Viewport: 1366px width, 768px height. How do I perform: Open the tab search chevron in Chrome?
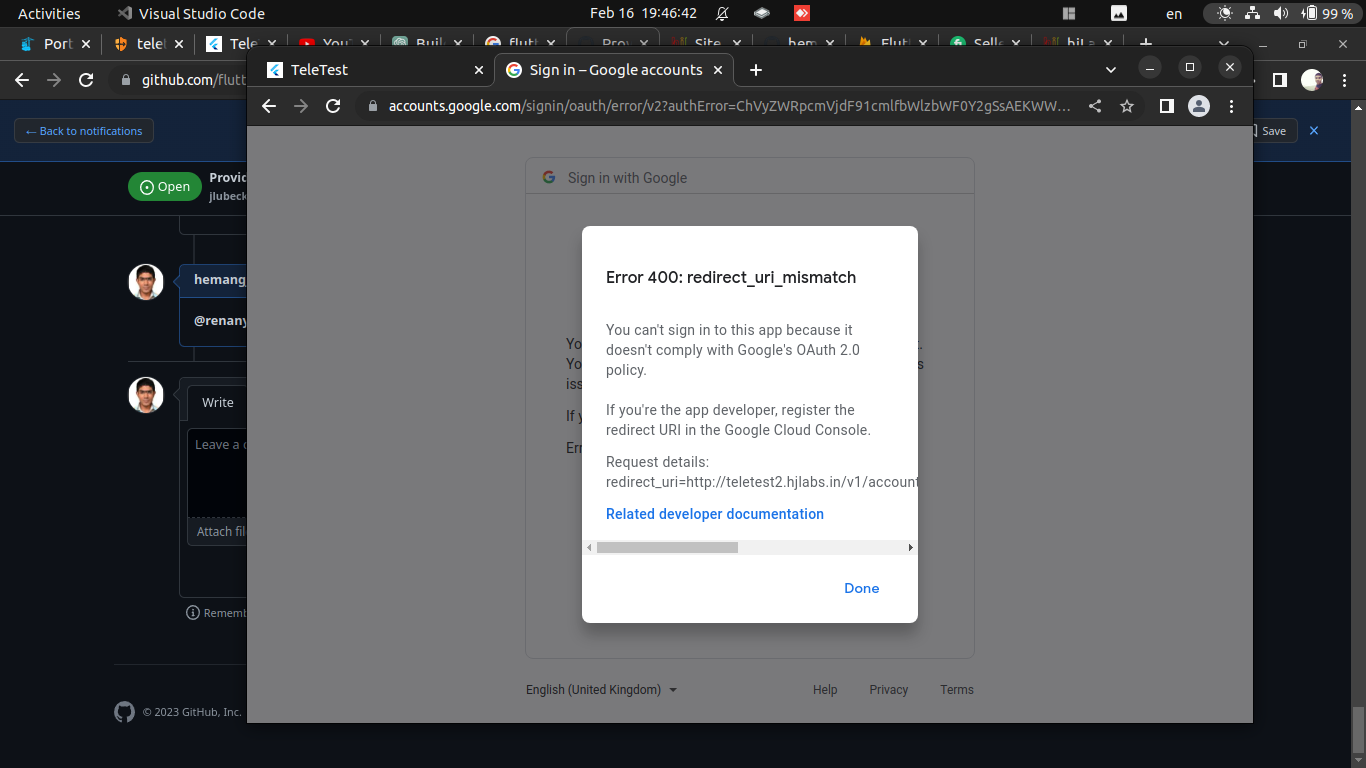click(x=1110, y=70)
